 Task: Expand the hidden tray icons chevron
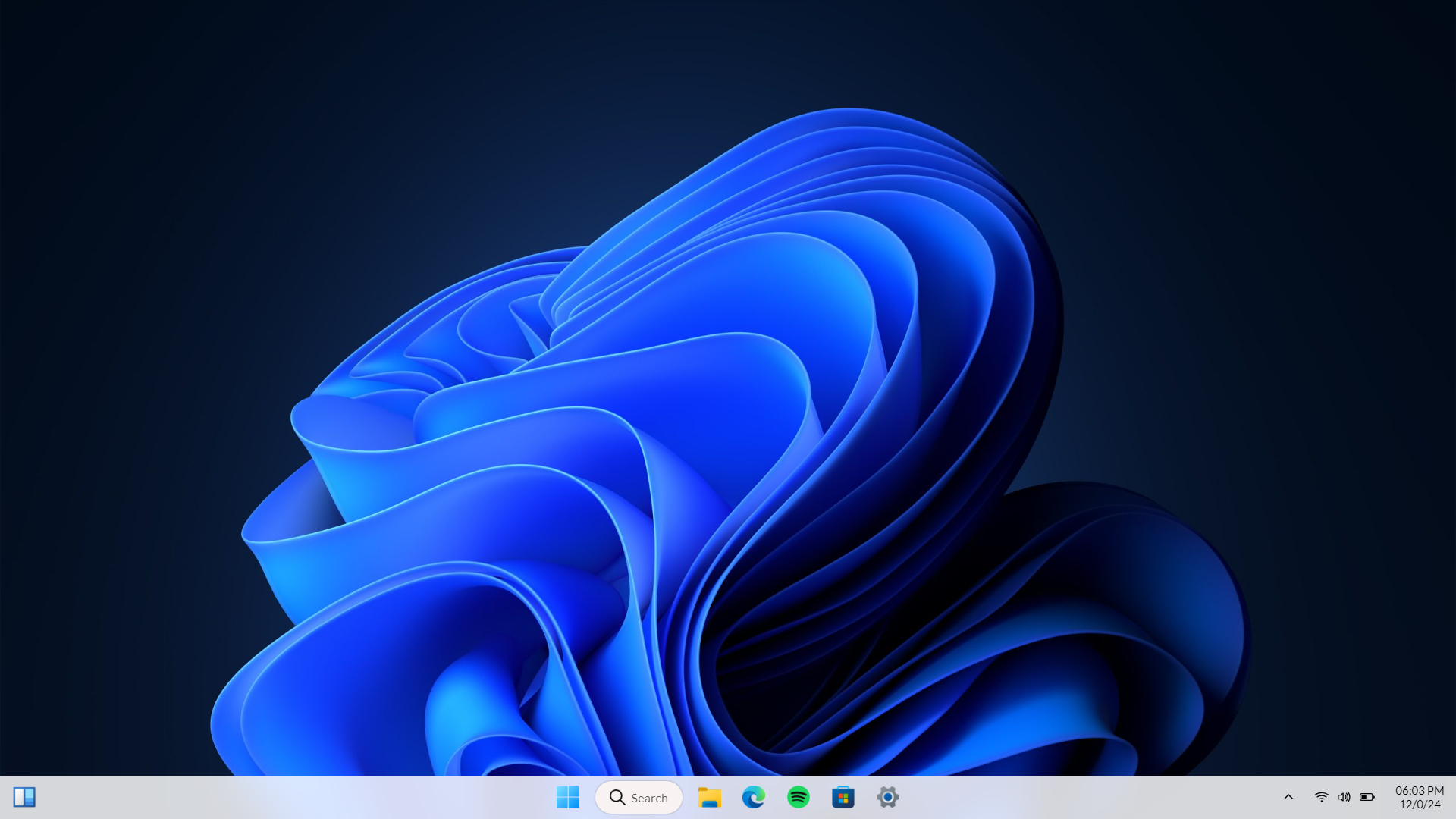tap(1288, 797)
